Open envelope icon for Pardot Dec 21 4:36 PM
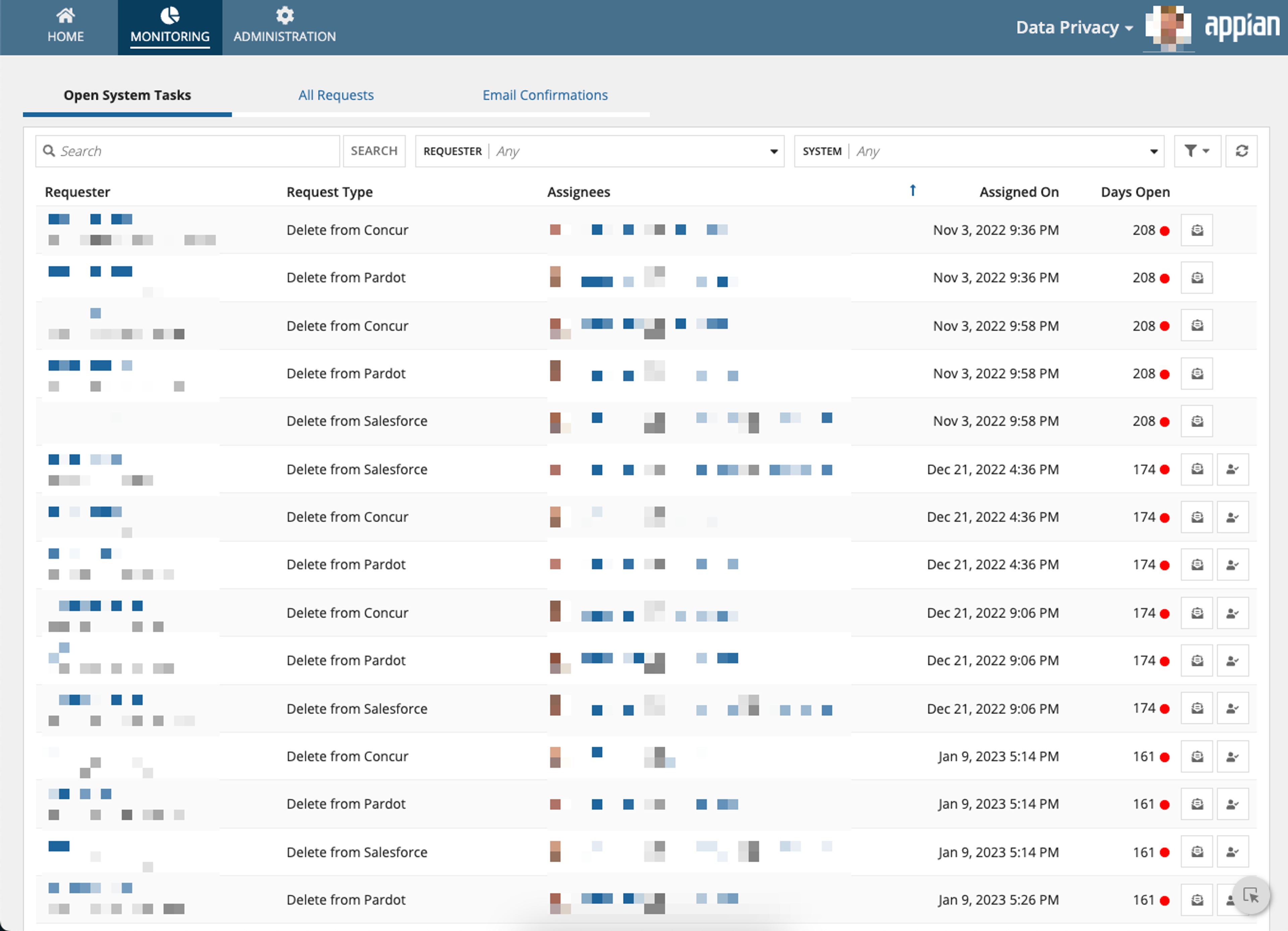Image resolution: width=1288 pixels, height=931 pixels. point(1196,565)
